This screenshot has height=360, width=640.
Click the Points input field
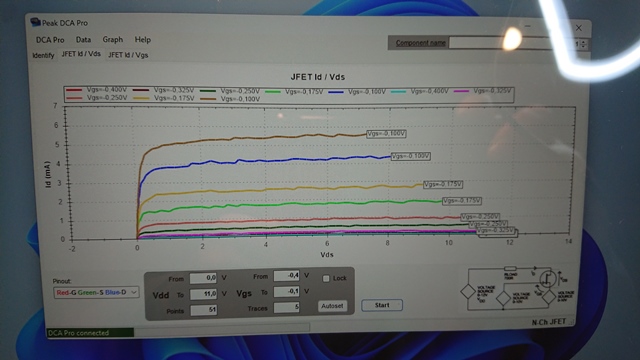203,310
